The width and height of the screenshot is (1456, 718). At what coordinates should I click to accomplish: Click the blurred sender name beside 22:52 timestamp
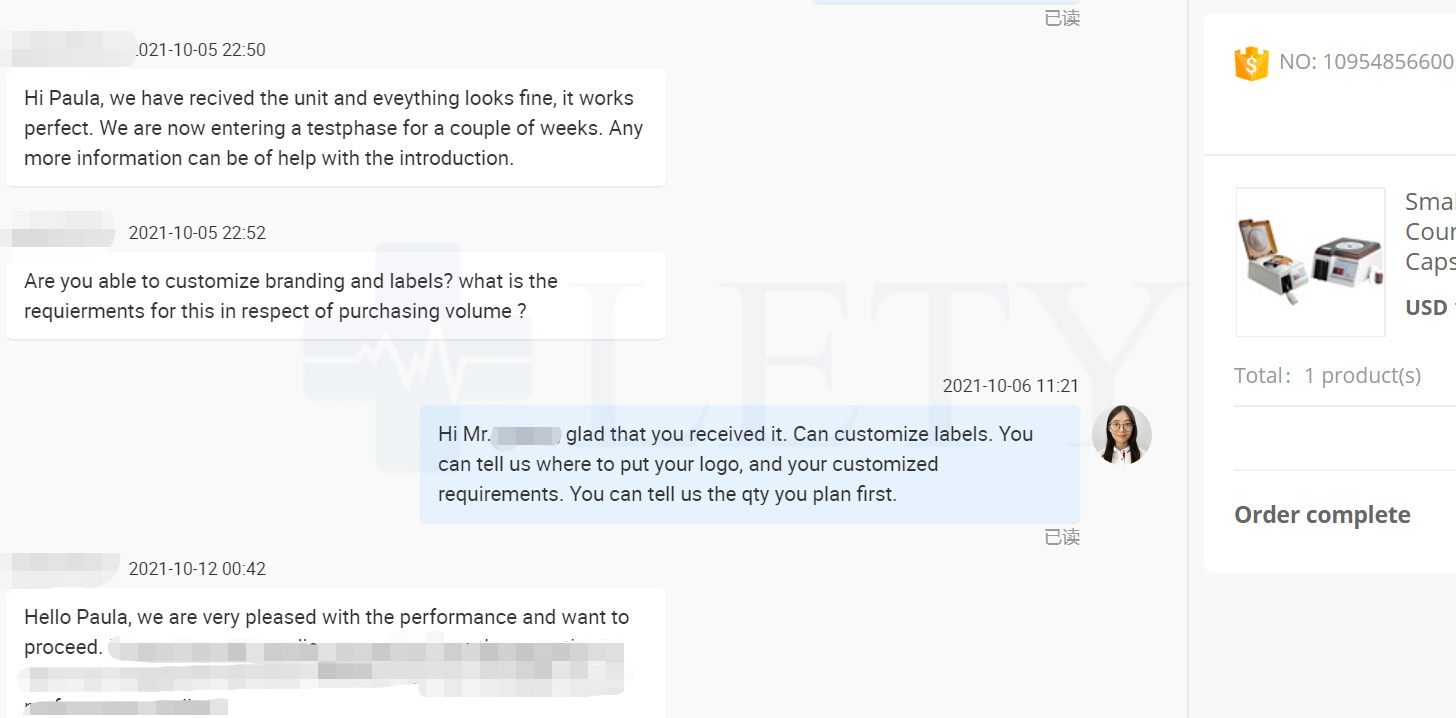[60, 230]
